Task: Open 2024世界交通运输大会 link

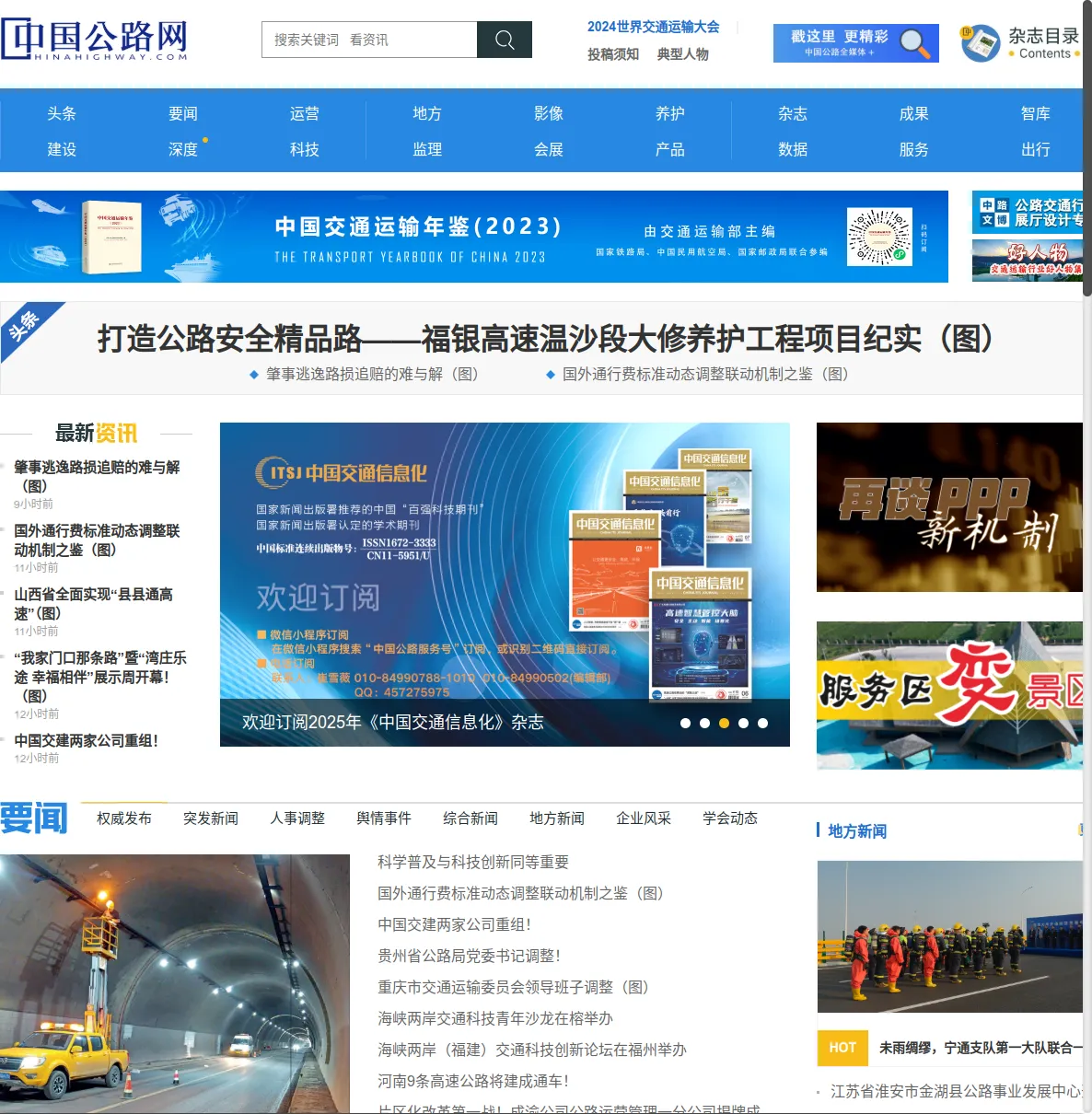Action: click(653, 27)
